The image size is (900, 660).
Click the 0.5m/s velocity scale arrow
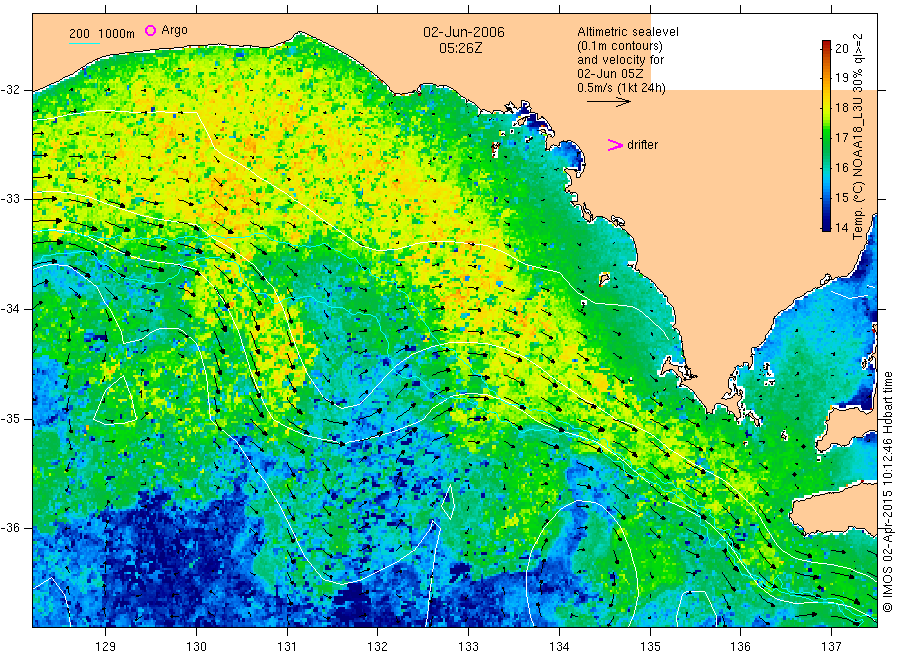[608, 102]
